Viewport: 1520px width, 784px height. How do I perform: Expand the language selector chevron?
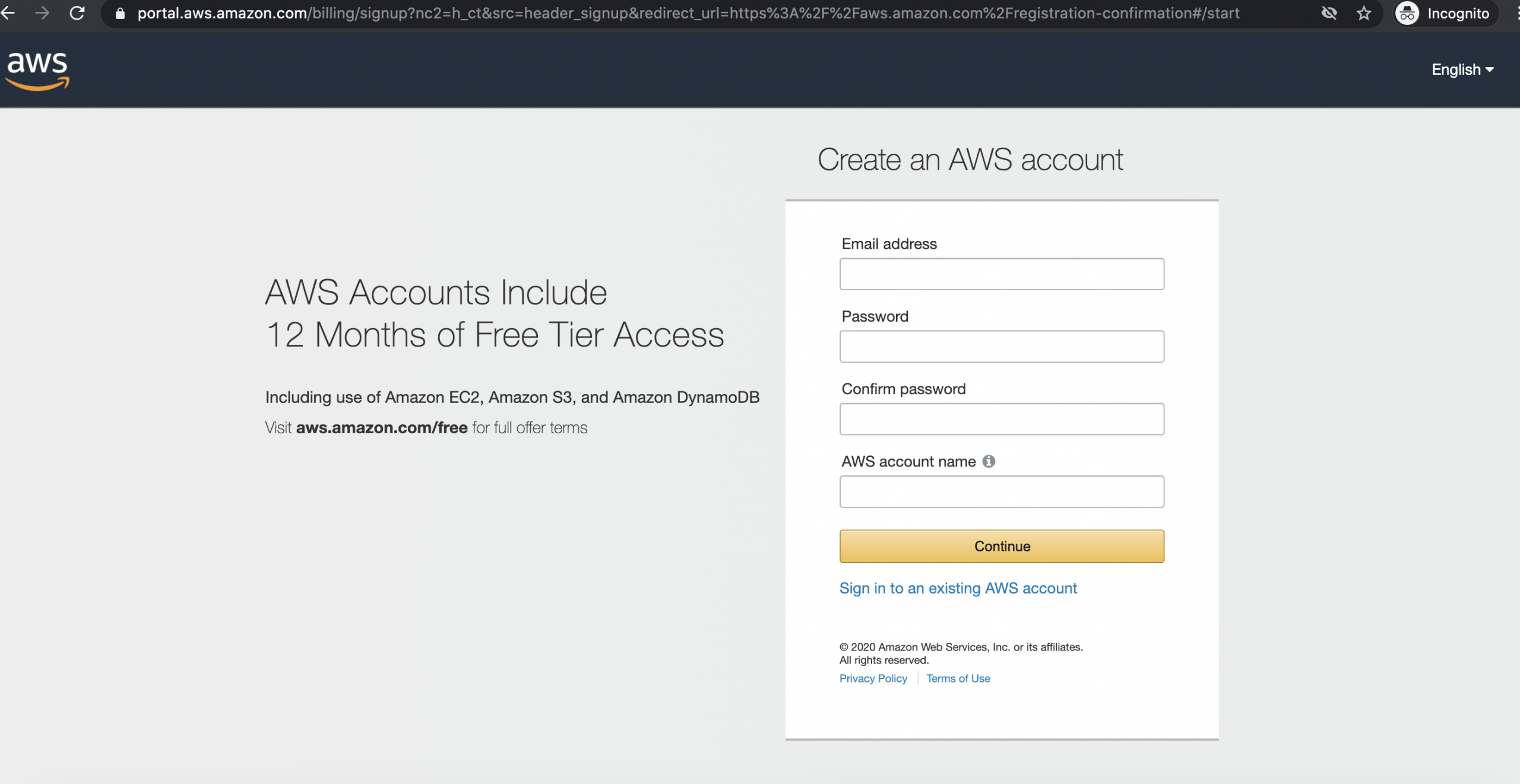(x=1491, y=69)
